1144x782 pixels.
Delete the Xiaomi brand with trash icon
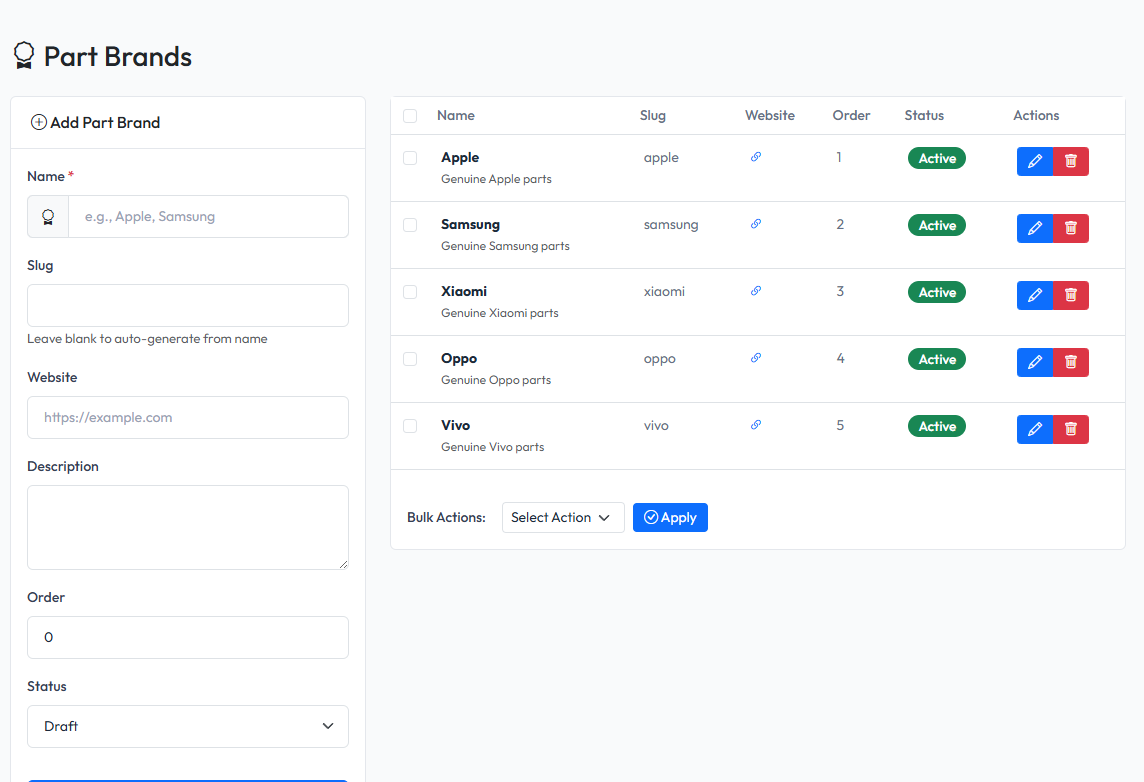[1071, 295]
